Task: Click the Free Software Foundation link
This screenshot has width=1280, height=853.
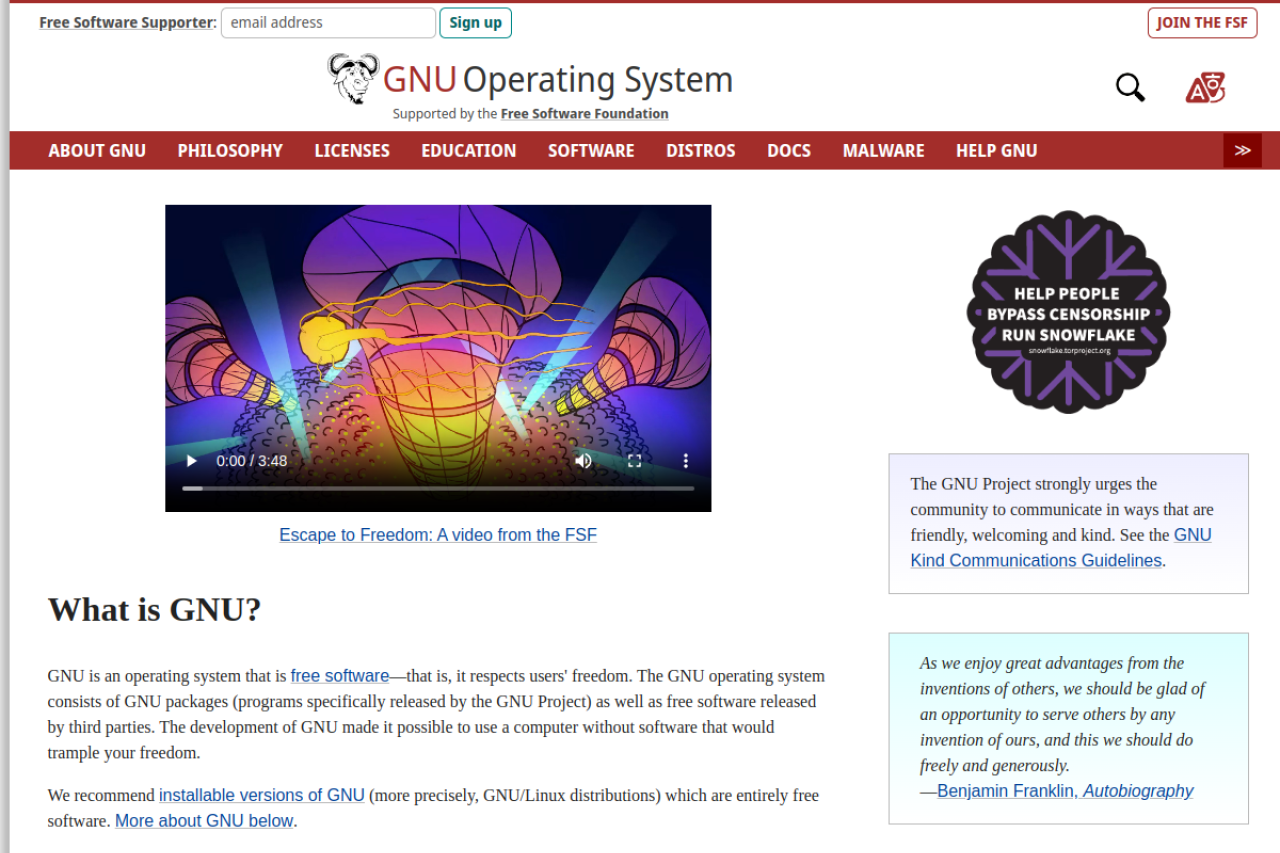Action: (584, 114)
